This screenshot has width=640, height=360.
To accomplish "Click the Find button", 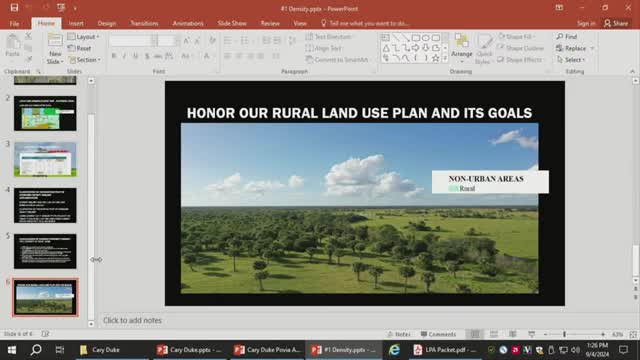I will 567,37.
